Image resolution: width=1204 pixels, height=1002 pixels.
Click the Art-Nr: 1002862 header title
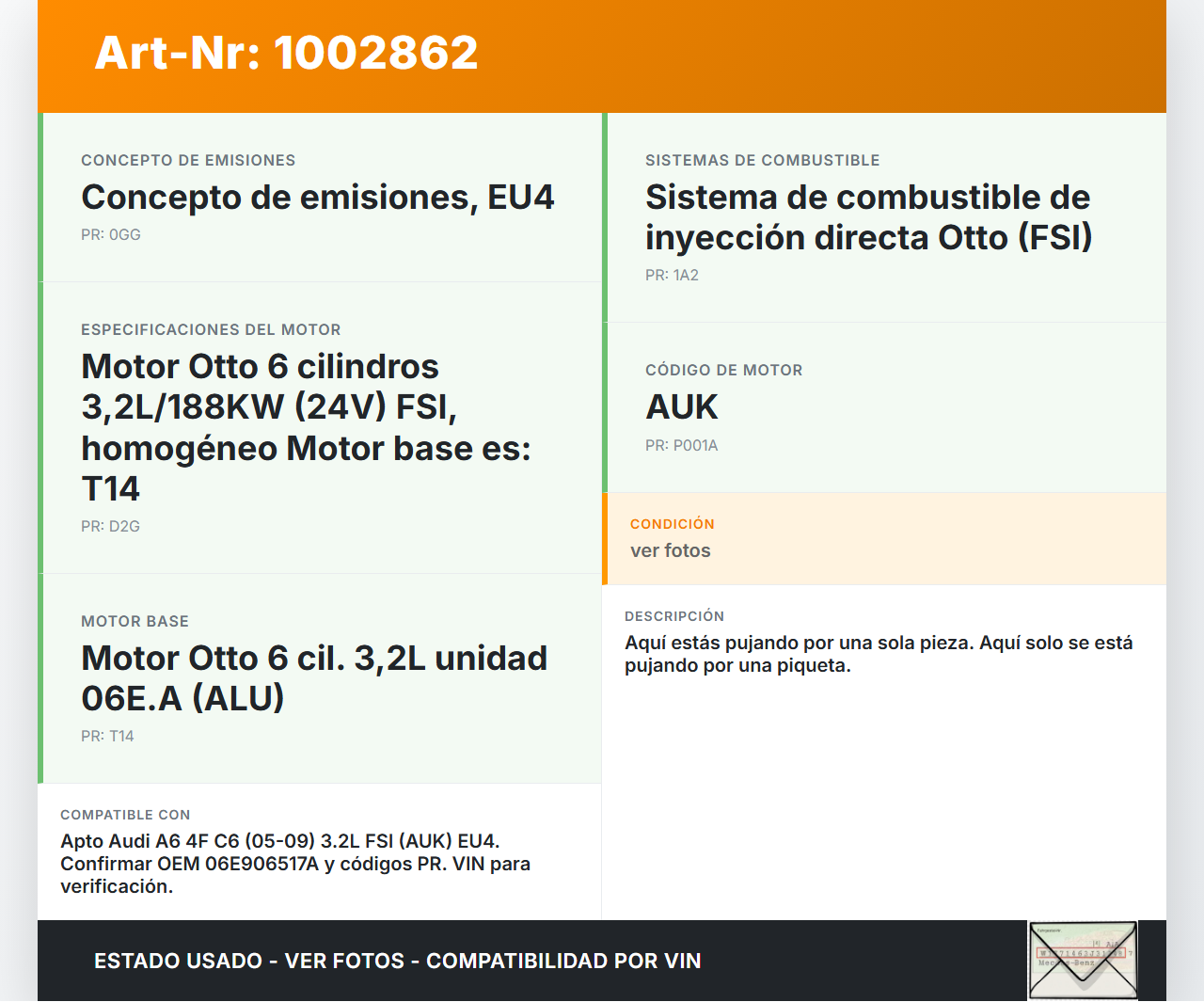[x=286, y=53]
